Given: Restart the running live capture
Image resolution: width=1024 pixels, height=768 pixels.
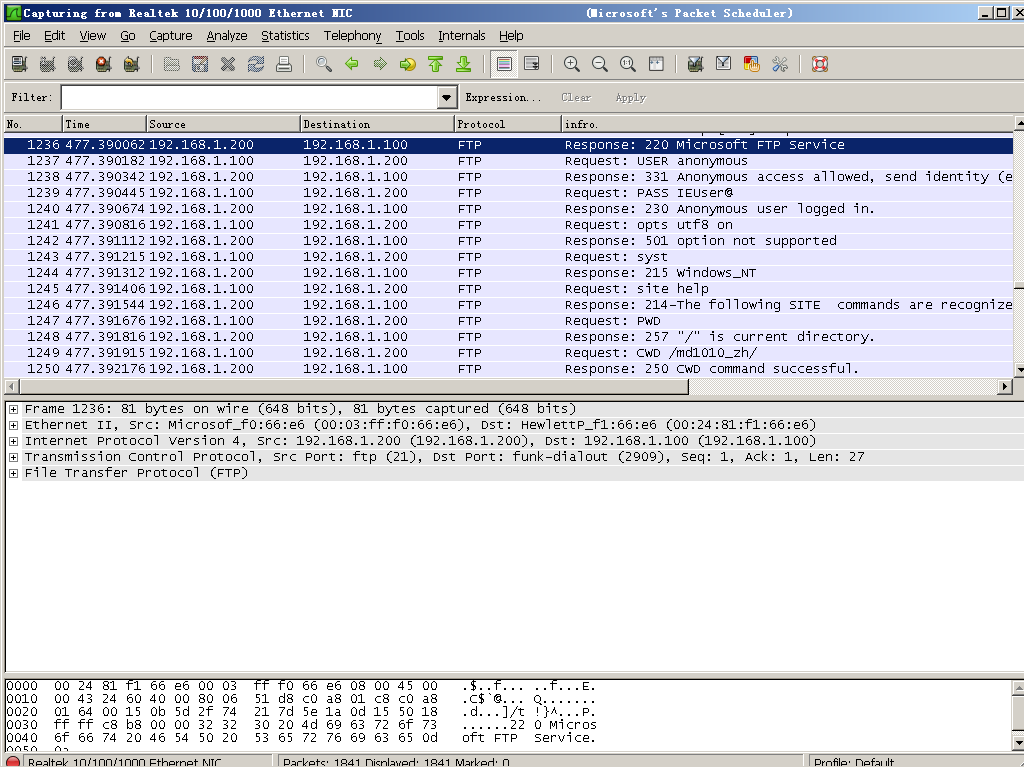Looking at the screenshot, I should pos(131,64).
